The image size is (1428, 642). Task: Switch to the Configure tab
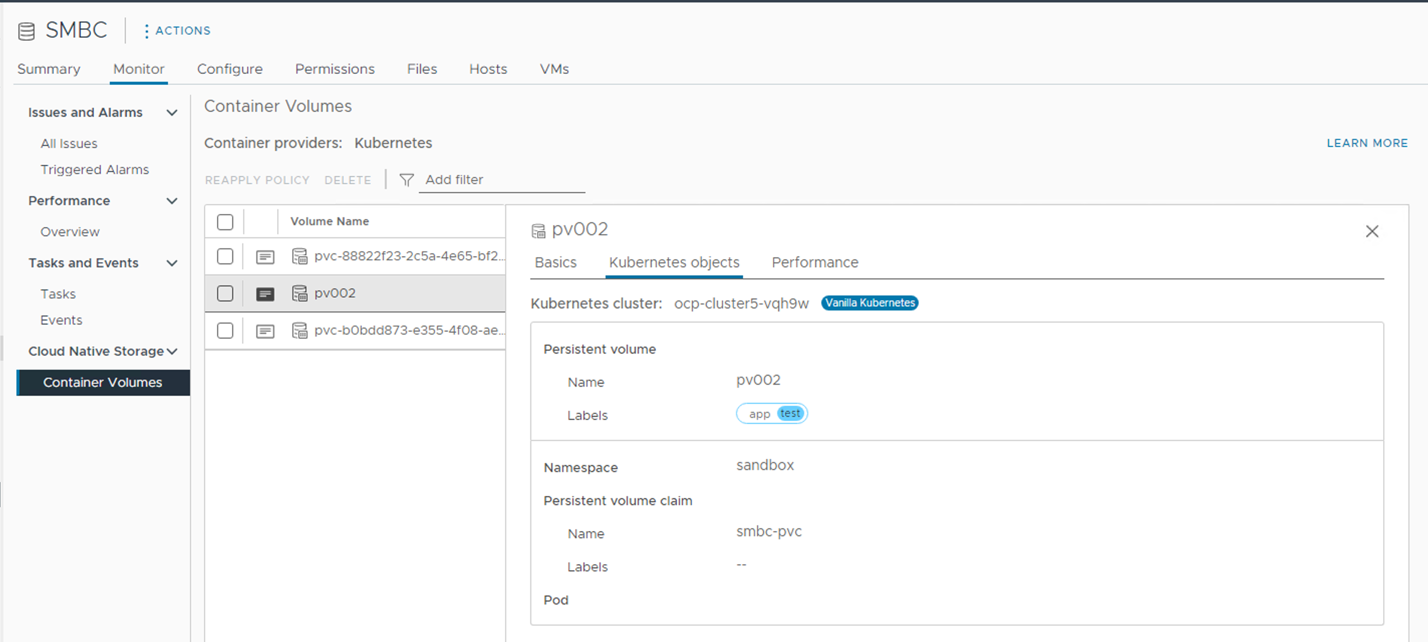click(230, 69)
